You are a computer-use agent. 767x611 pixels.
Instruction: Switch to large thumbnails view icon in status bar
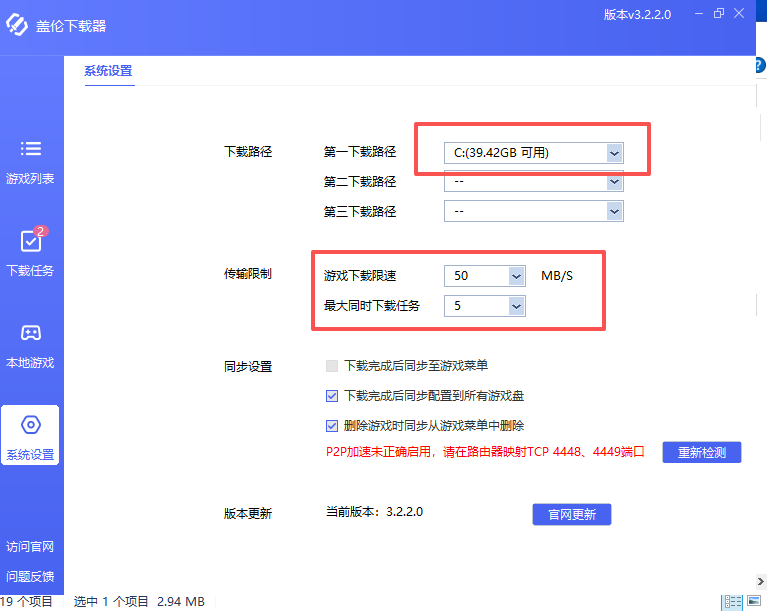coord(754,601)
